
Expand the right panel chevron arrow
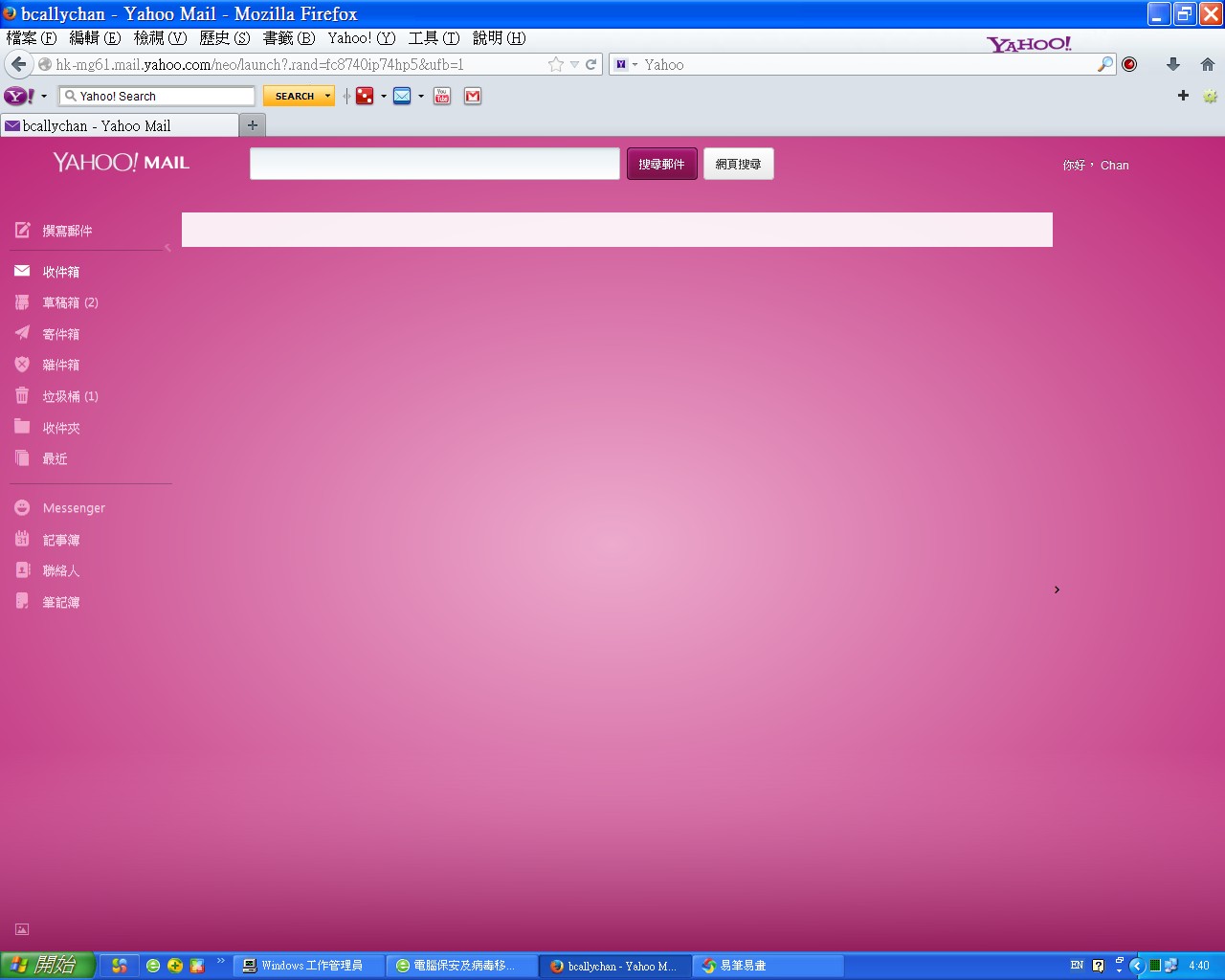(x=1057, y=590)
